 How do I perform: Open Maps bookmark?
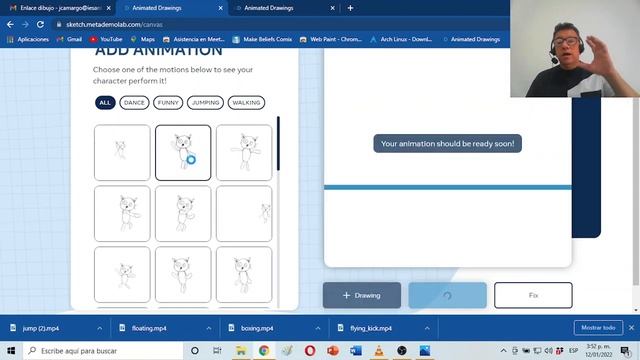tap(142, 39)
